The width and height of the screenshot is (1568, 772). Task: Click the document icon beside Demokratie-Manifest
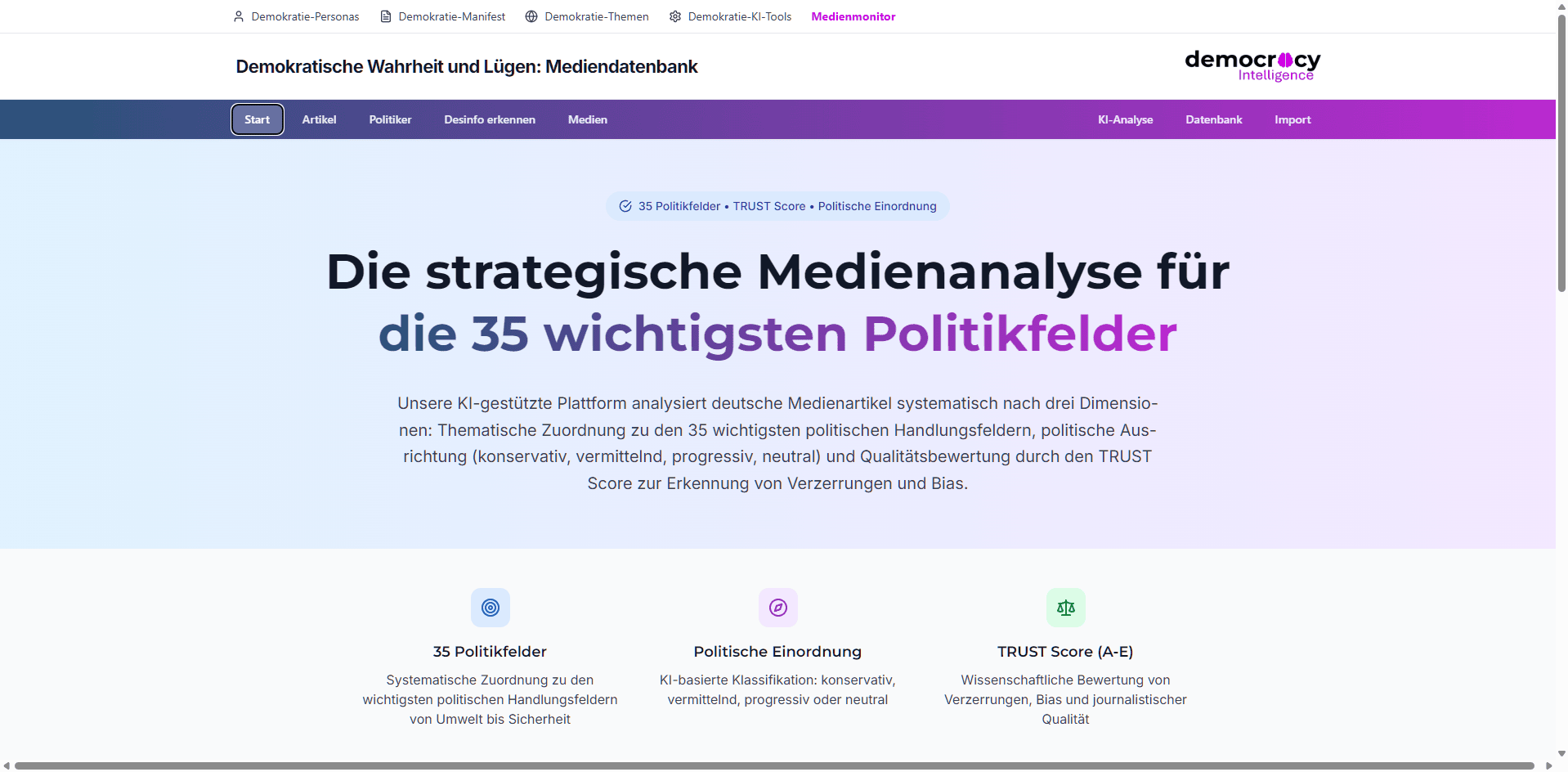(x=386, y=16)
